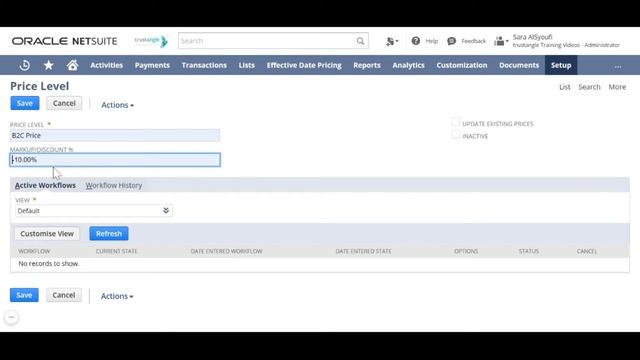Image resolution: width=640 pixels, height=360 pixels.
Task: Open the Lists menu
Action: click(247, 65)
